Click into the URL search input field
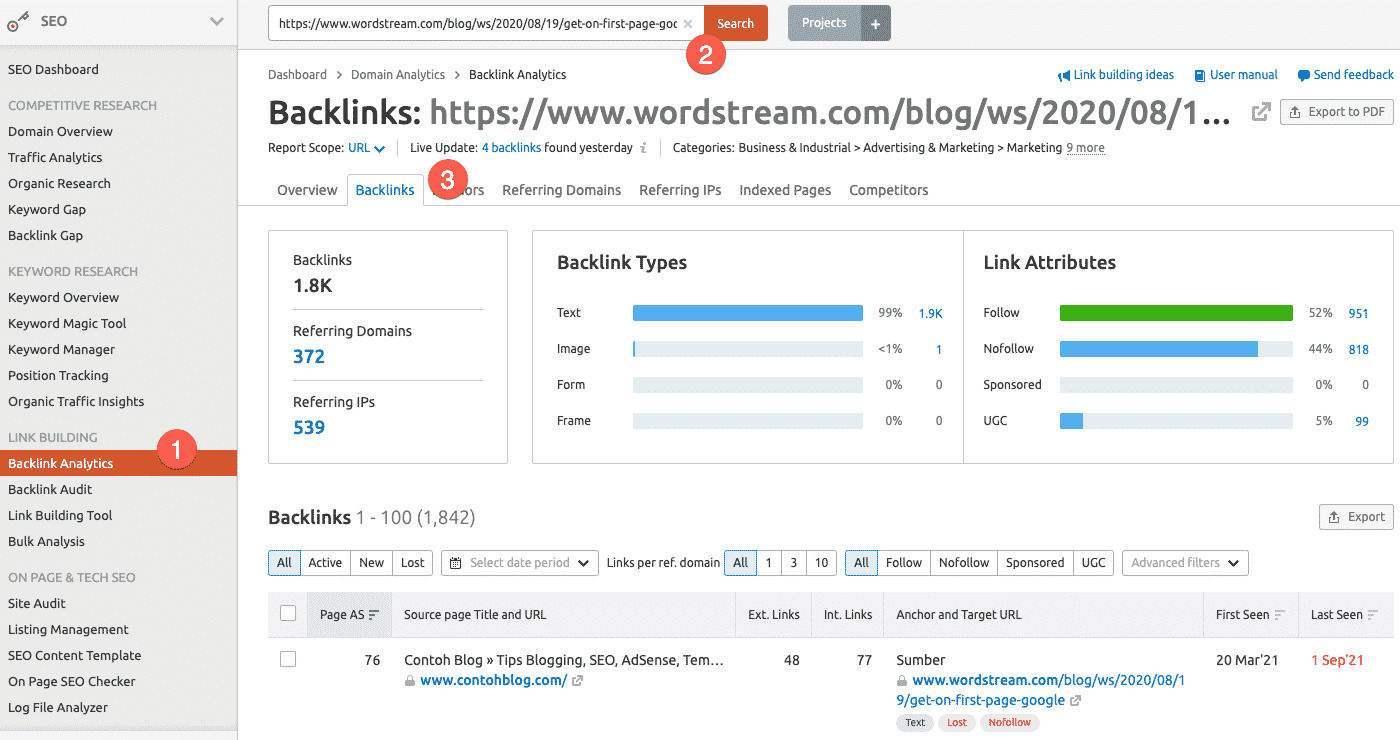 [x=476, y=24]
